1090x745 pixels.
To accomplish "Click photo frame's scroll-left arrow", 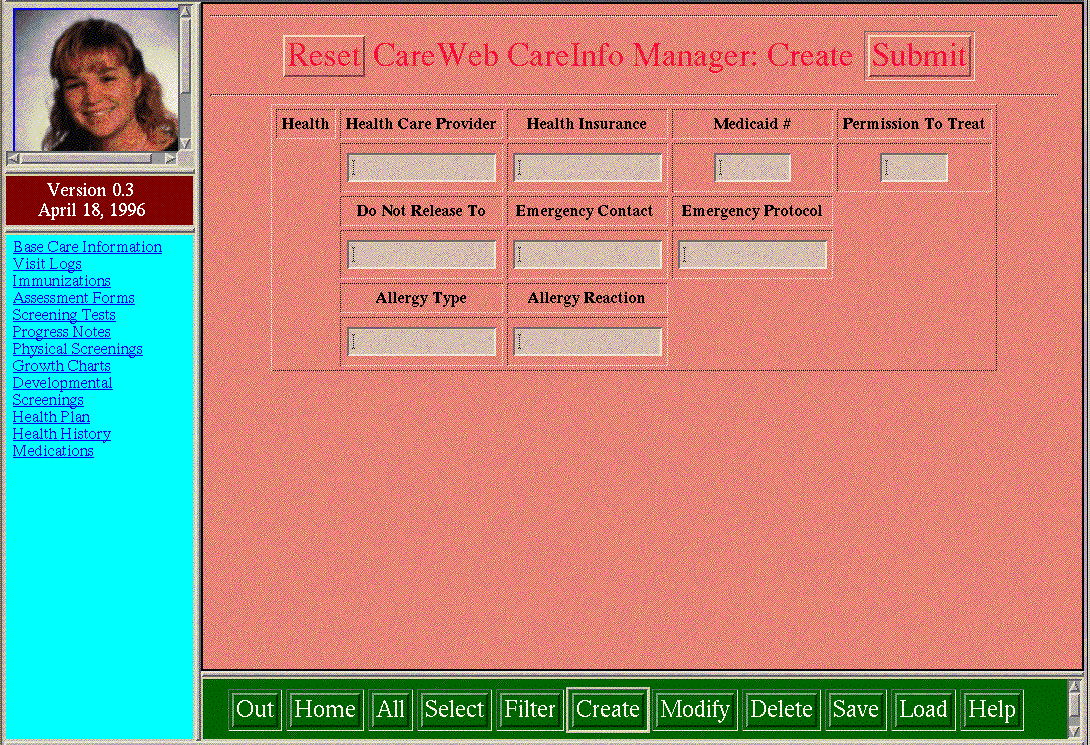I will [13, 158].
